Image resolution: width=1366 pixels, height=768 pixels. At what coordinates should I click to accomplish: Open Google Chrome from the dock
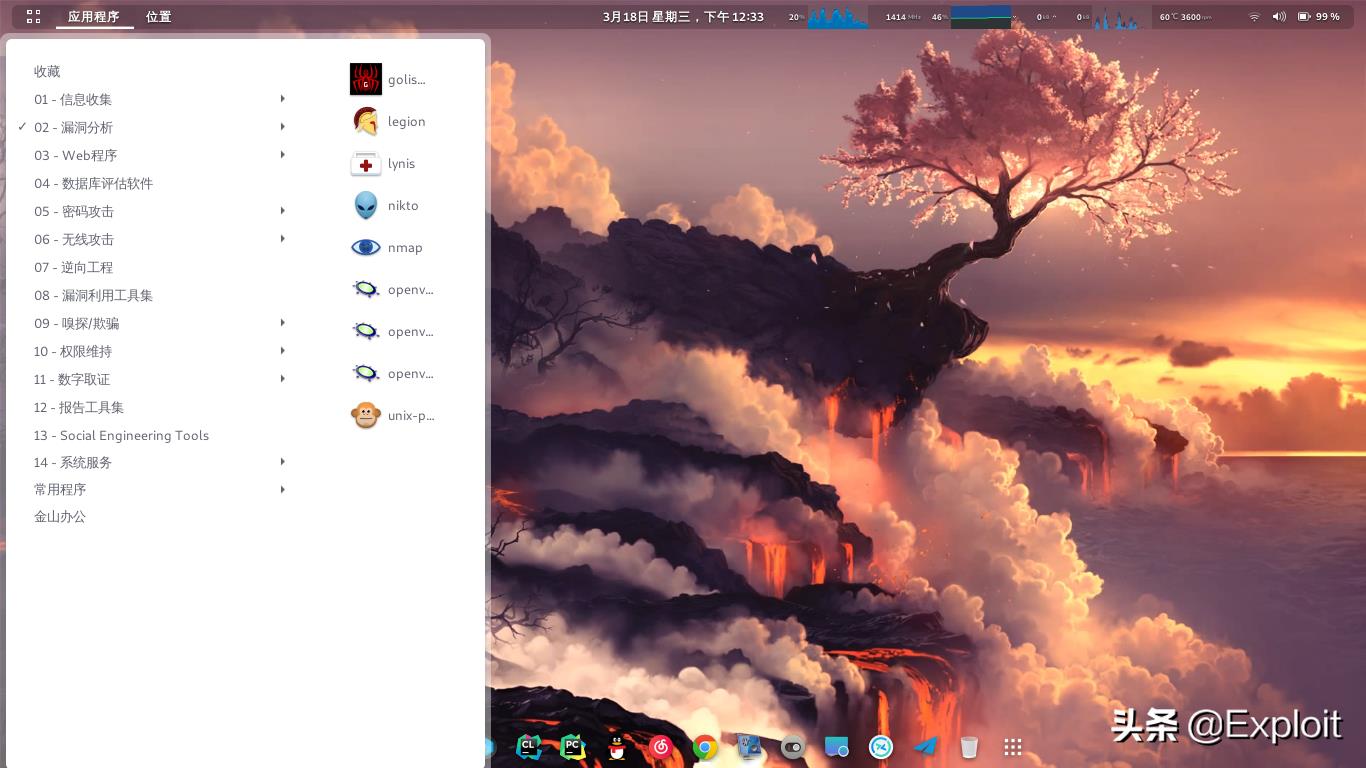point(705,747)
